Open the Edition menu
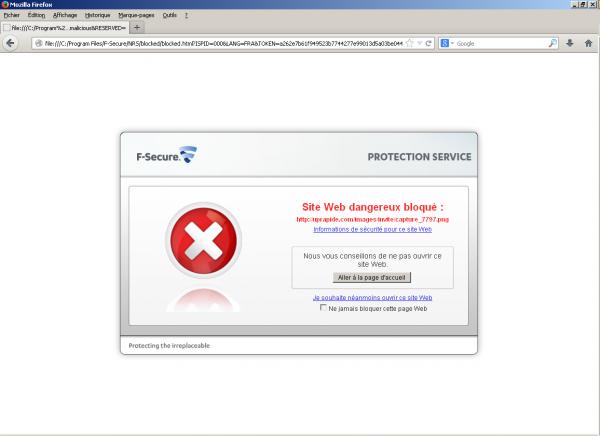The image size is (600, 436). [36, 15]
